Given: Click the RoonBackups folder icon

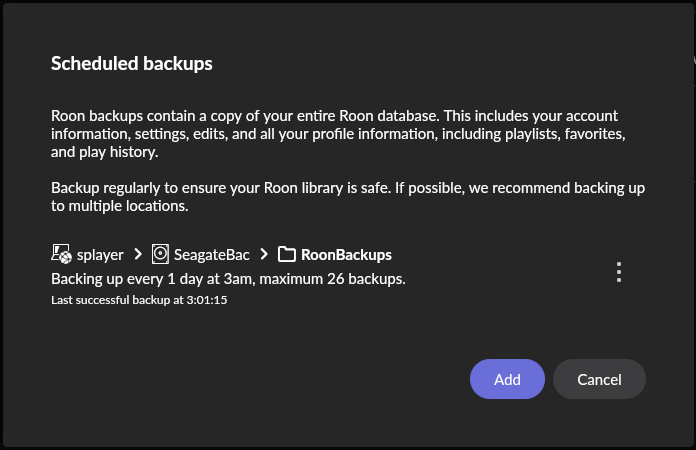Looking at the screenshot, I should [x=287, y=255].
